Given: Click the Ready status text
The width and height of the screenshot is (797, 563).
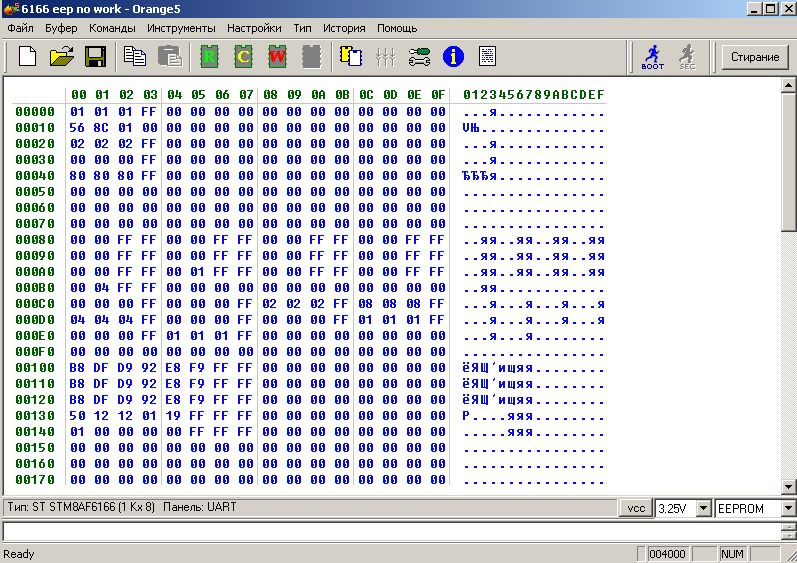Looking at the screenshot, I should (19, 554).
